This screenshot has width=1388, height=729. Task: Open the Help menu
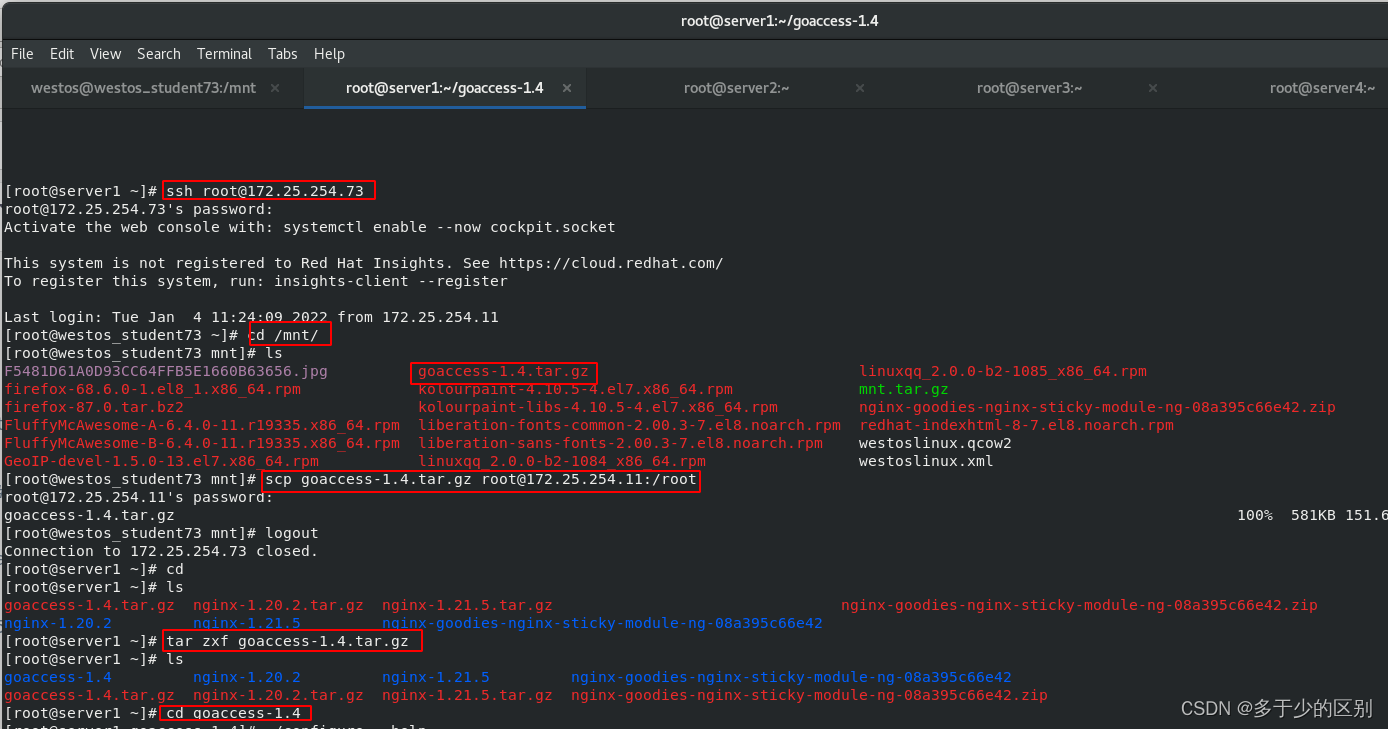[x=329, y=54]
